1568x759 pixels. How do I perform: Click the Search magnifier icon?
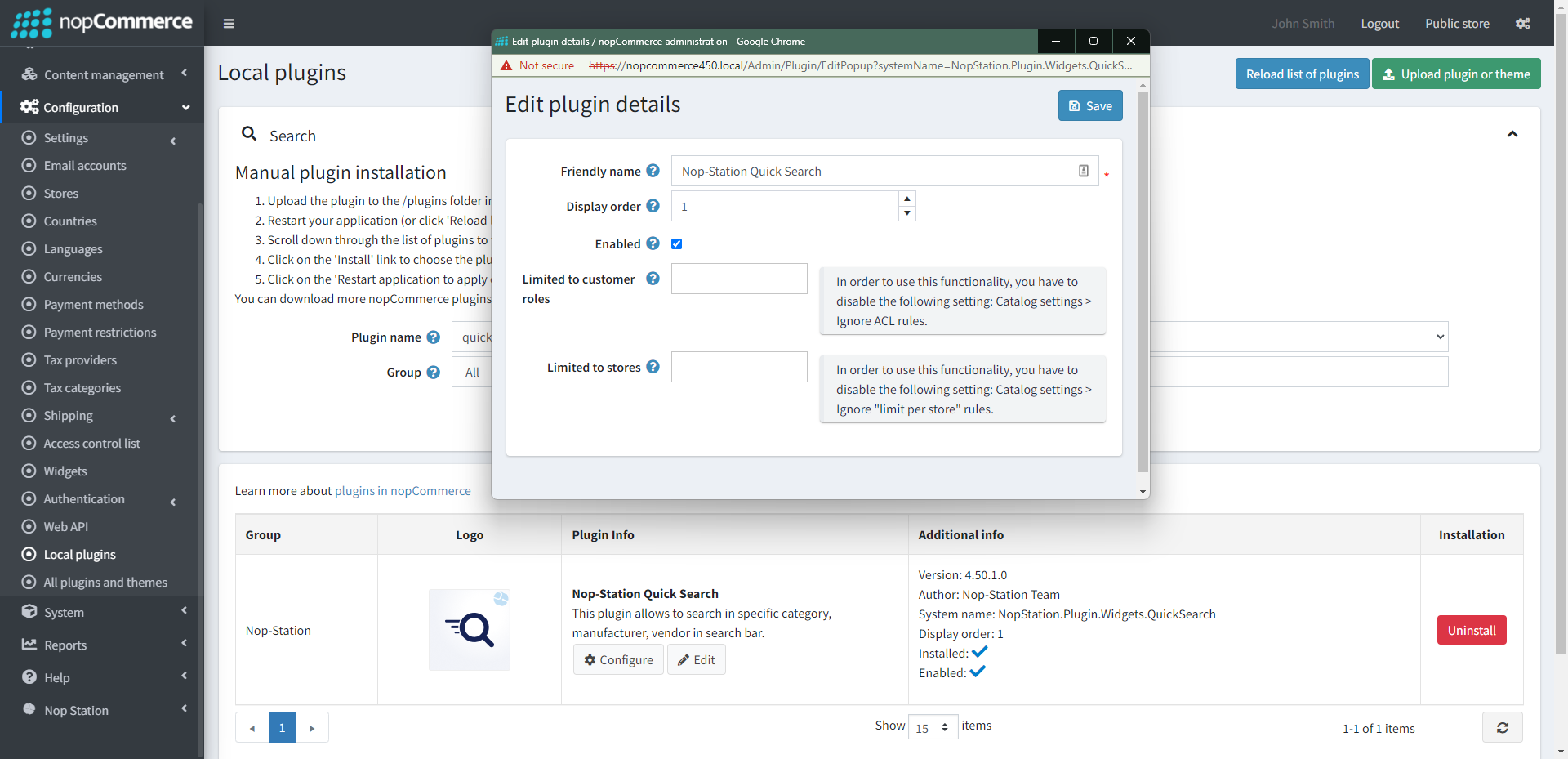point(249,134)
